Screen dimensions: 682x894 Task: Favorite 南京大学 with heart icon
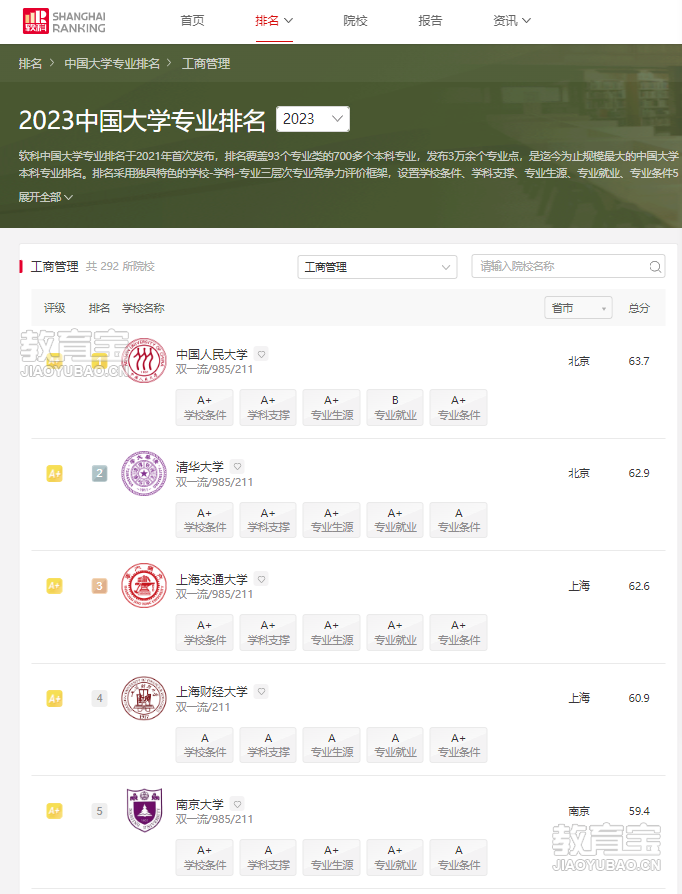pos(237,804)
